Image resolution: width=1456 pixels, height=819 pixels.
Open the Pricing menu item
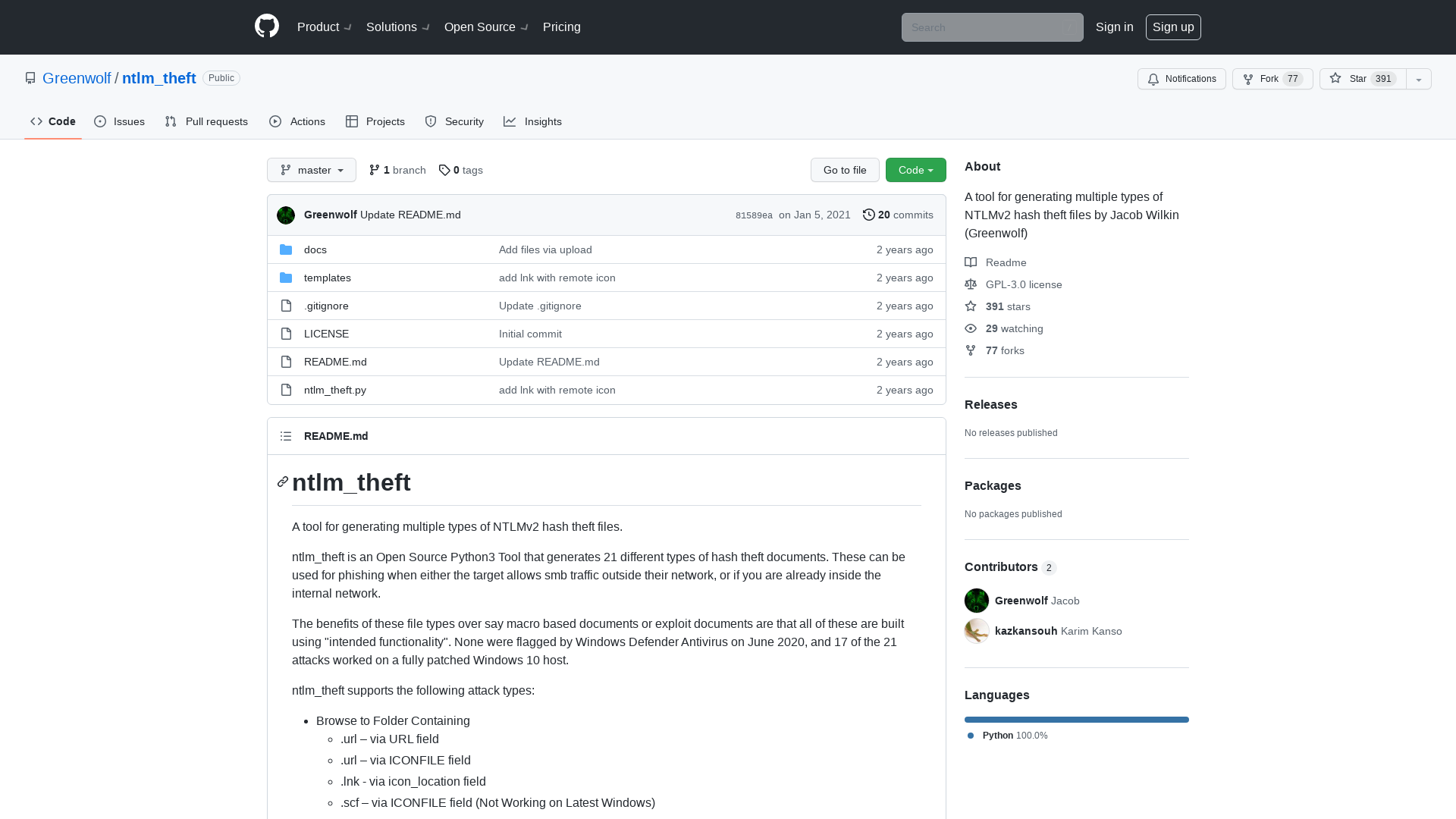coord(561,27)
